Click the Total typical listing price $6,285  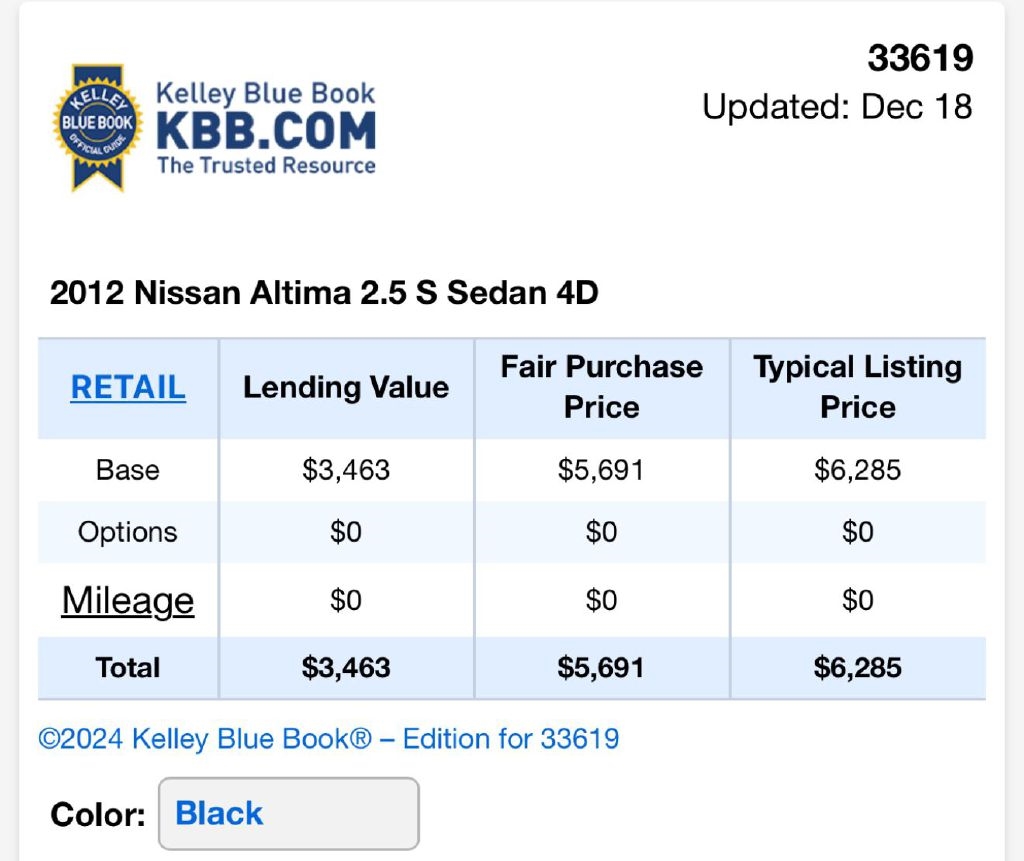[858, 667]
